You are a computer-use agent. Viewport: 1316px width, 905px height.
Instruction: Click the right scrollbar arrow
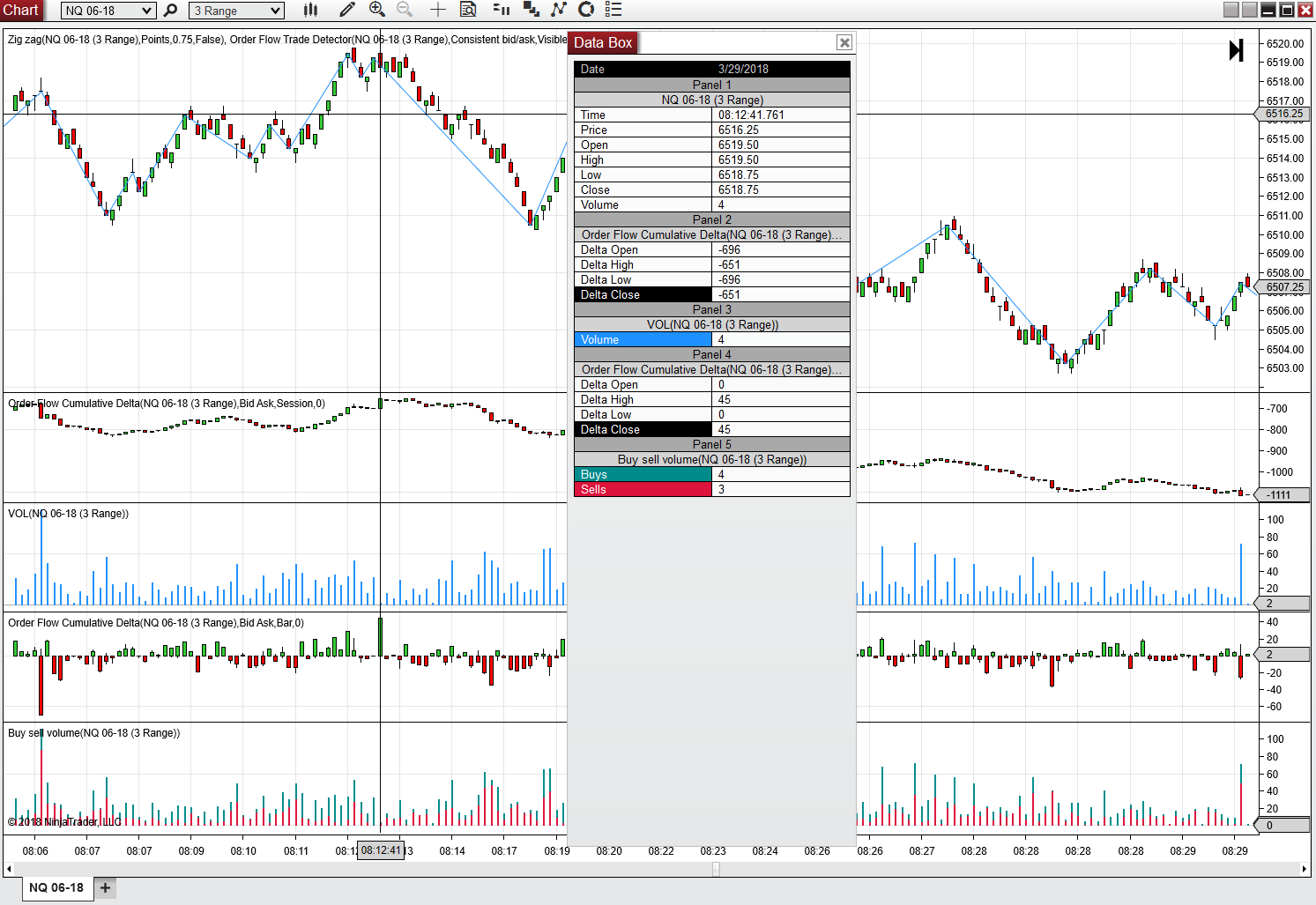pos(1305,869)
